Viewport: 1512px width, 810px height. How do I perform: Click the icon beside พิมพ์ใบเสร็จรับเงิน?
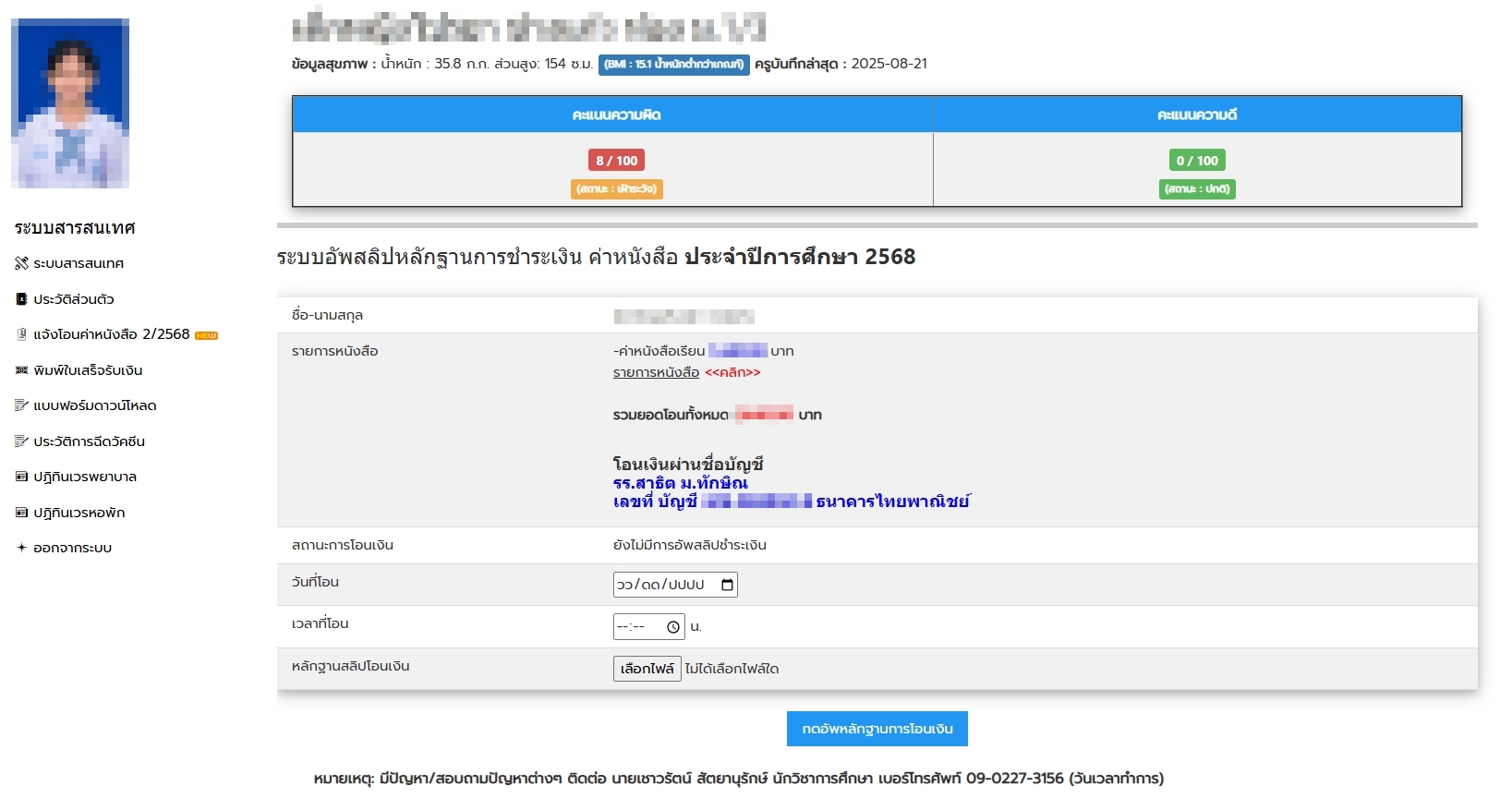pos(21,370)
